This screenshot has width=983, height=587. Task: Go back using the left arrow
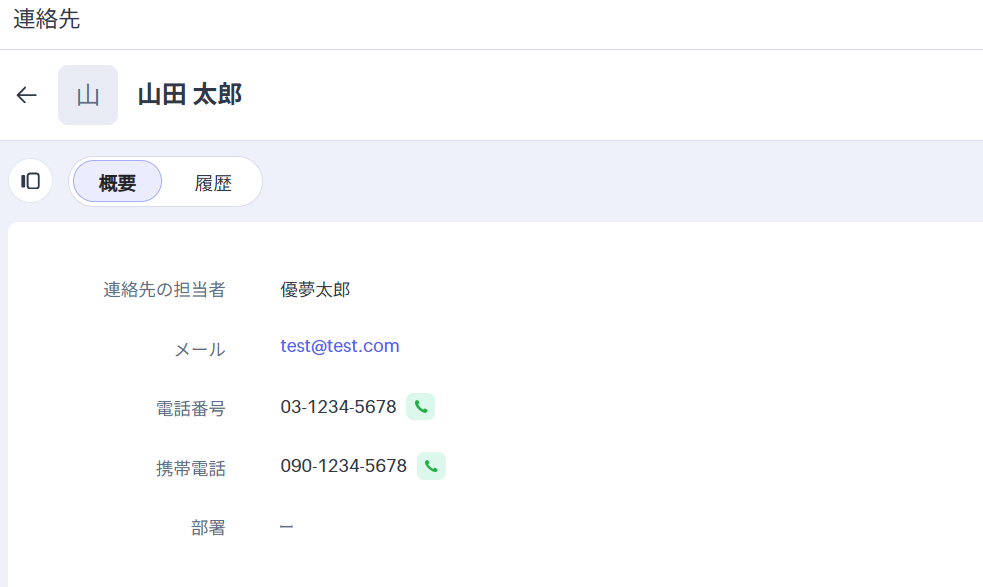[x=27, y=95]
